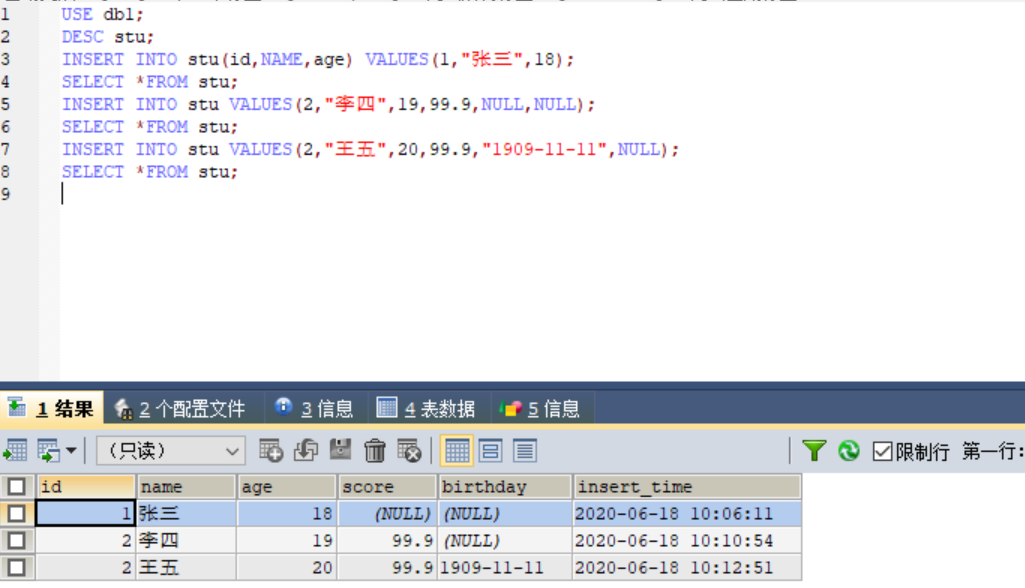Open the 3 信息 tab
Image resolution: width=1025 pixels, height=588 pixels.
(314, 409)
